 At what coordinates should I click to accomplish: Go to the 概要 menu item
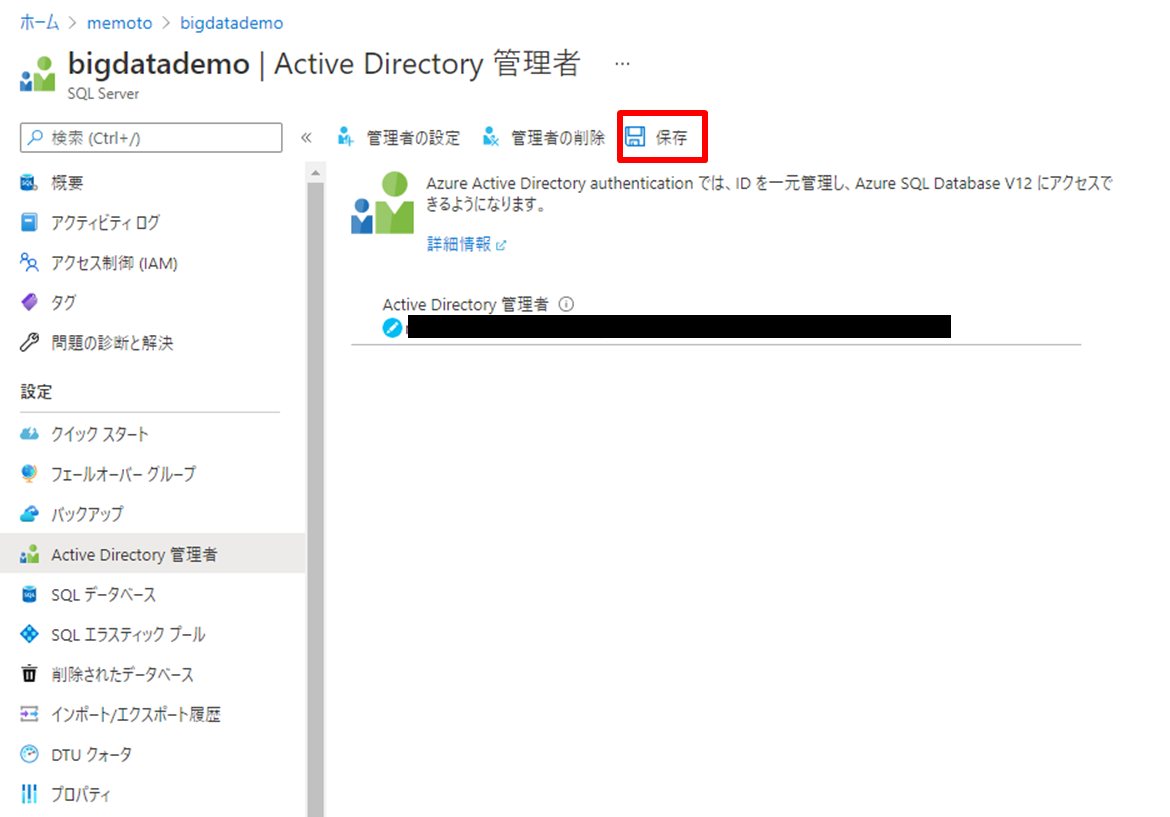coord(67,183)
